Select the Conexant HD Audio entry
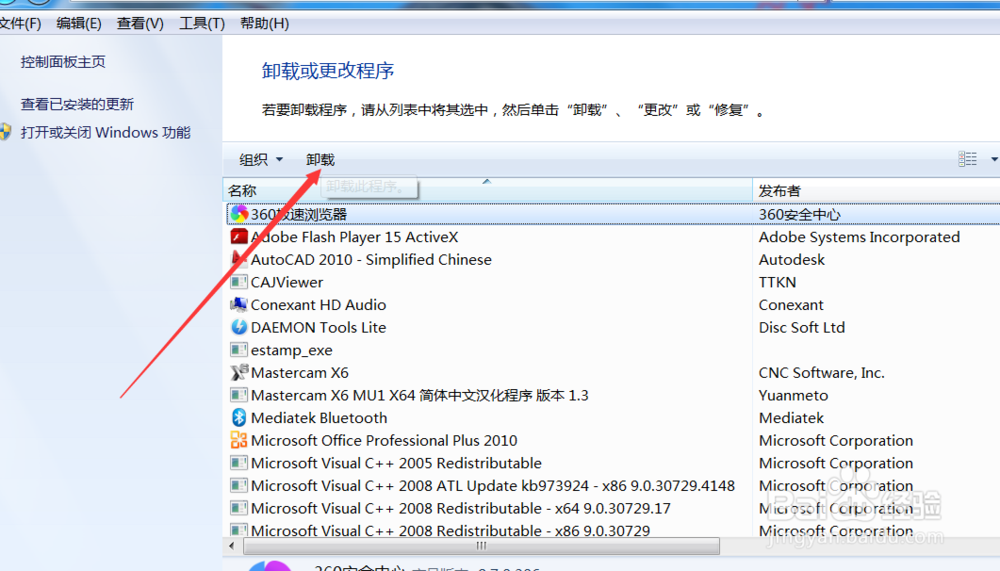 pos(318,305)
